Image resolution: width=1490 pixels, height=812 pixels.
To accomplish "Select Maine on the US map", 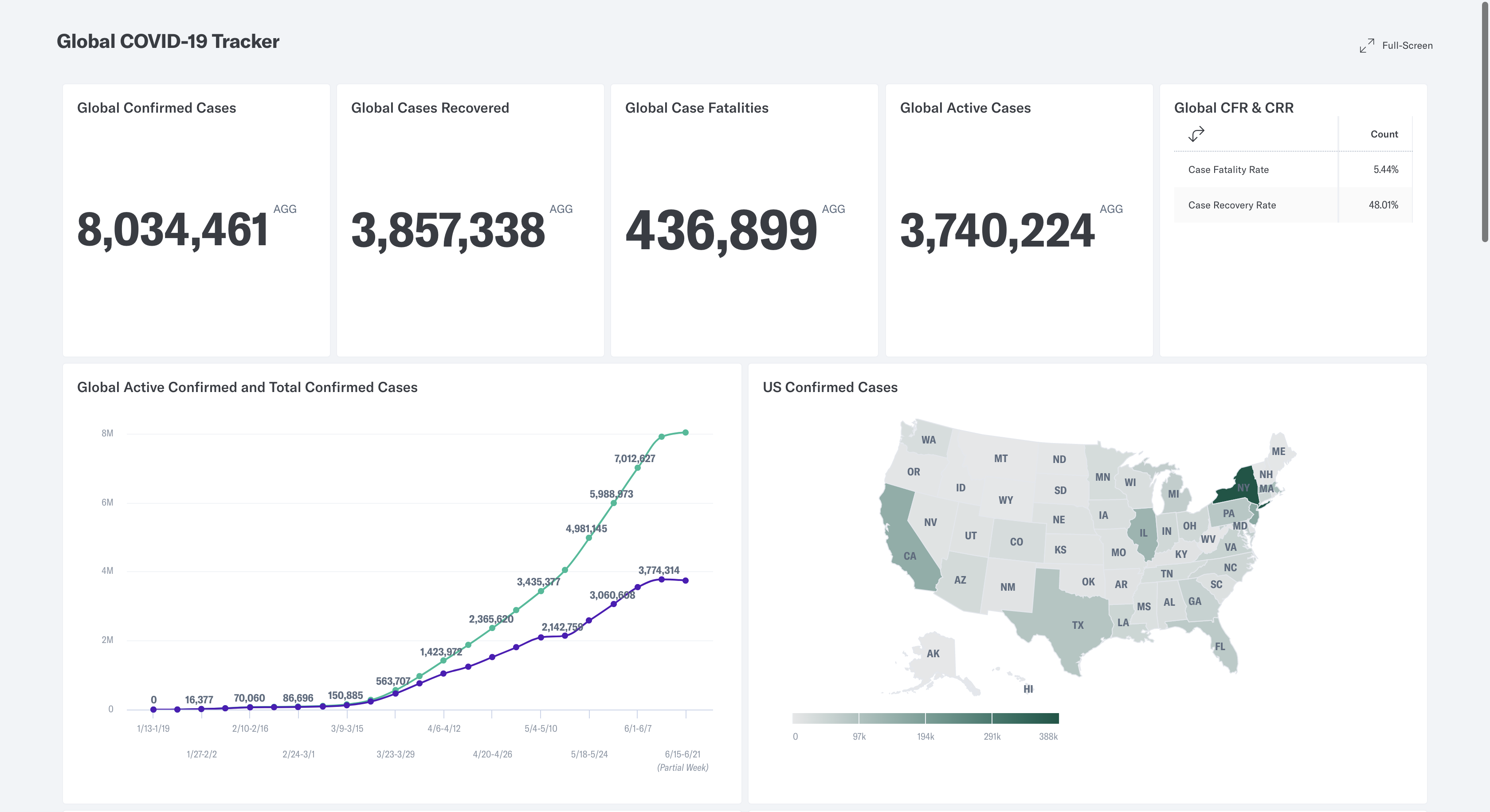I will (x=1278, y=451).
